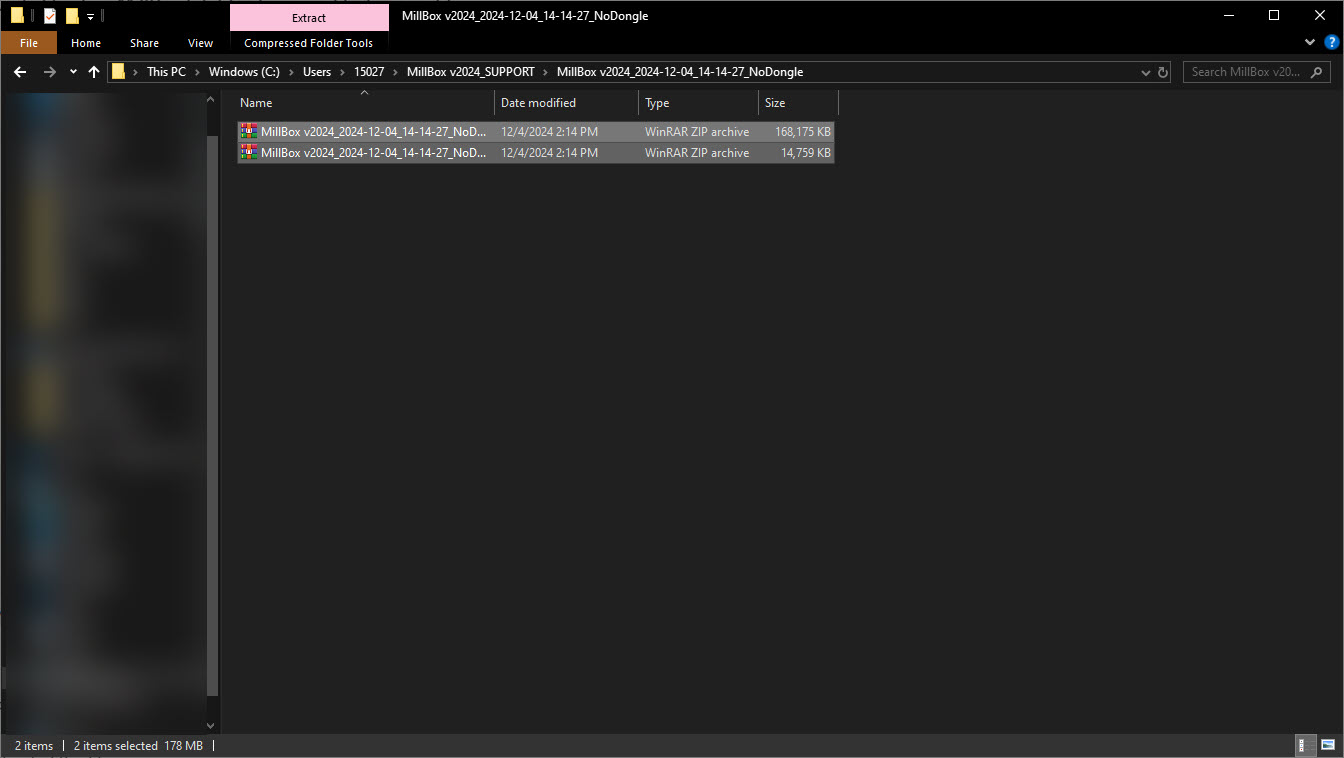The height and width of the screenshot is (758, 1344).
Task: Open the recent locations dropdown
Action: click(73, 72)
